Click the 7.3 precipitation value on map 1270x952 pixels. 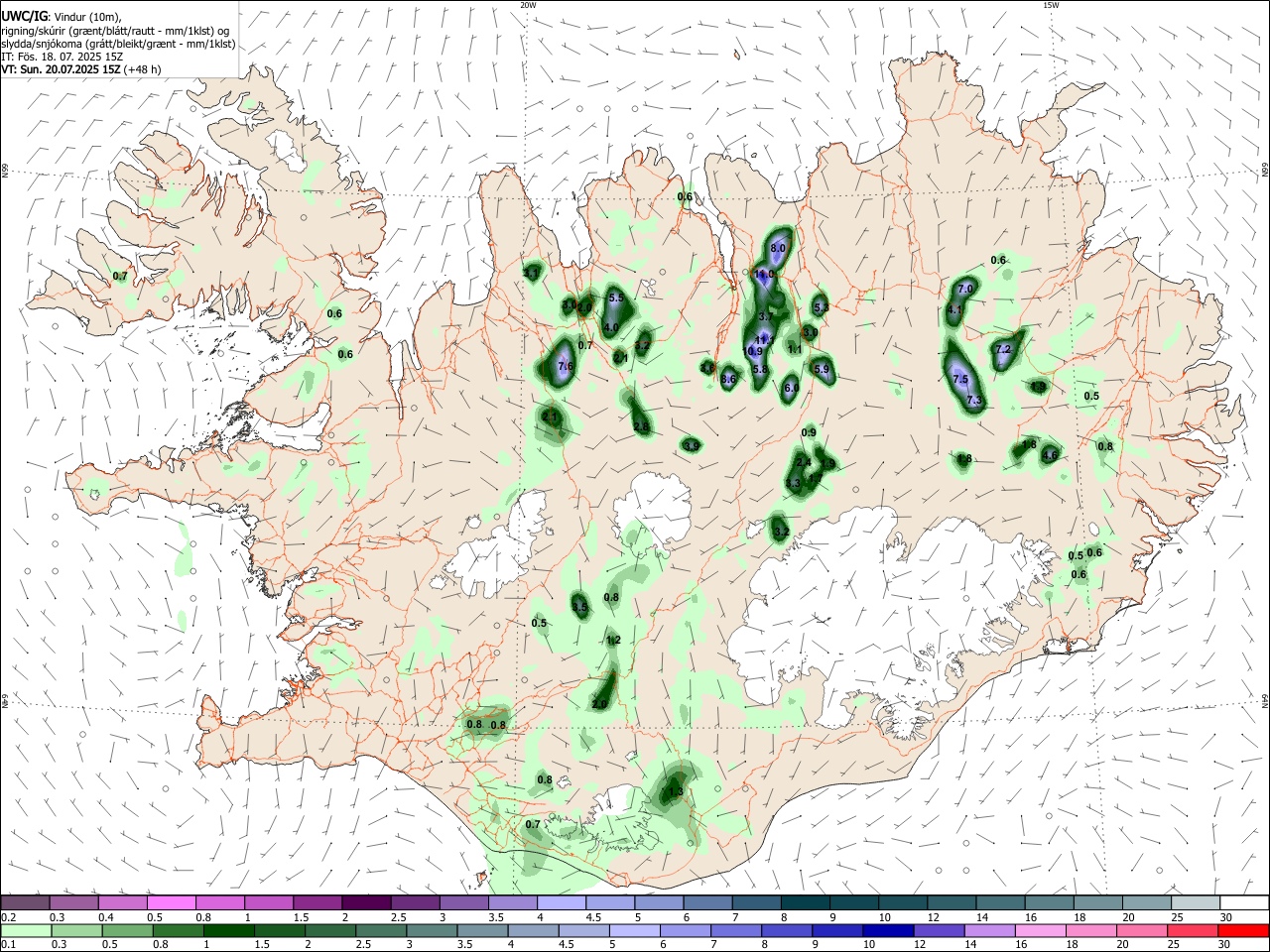(974, 400)
